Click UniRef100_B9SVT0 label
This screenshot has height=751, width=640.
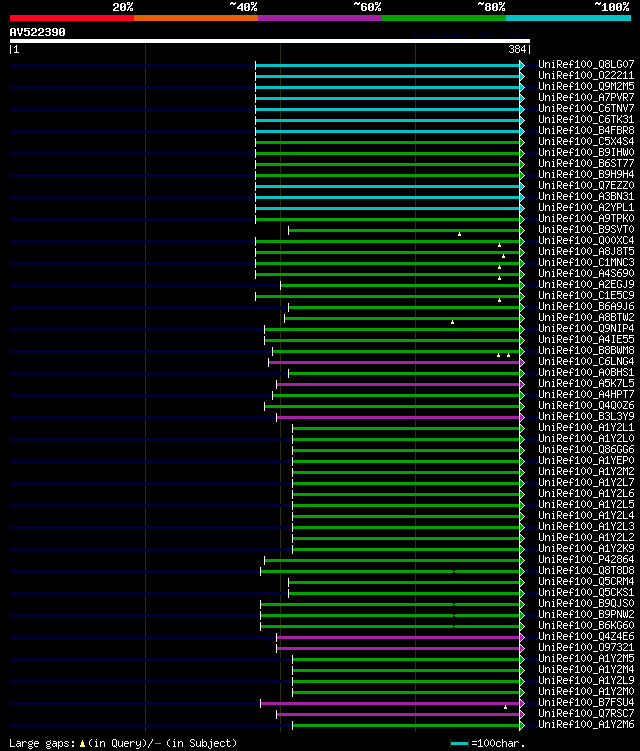[586, 229]
